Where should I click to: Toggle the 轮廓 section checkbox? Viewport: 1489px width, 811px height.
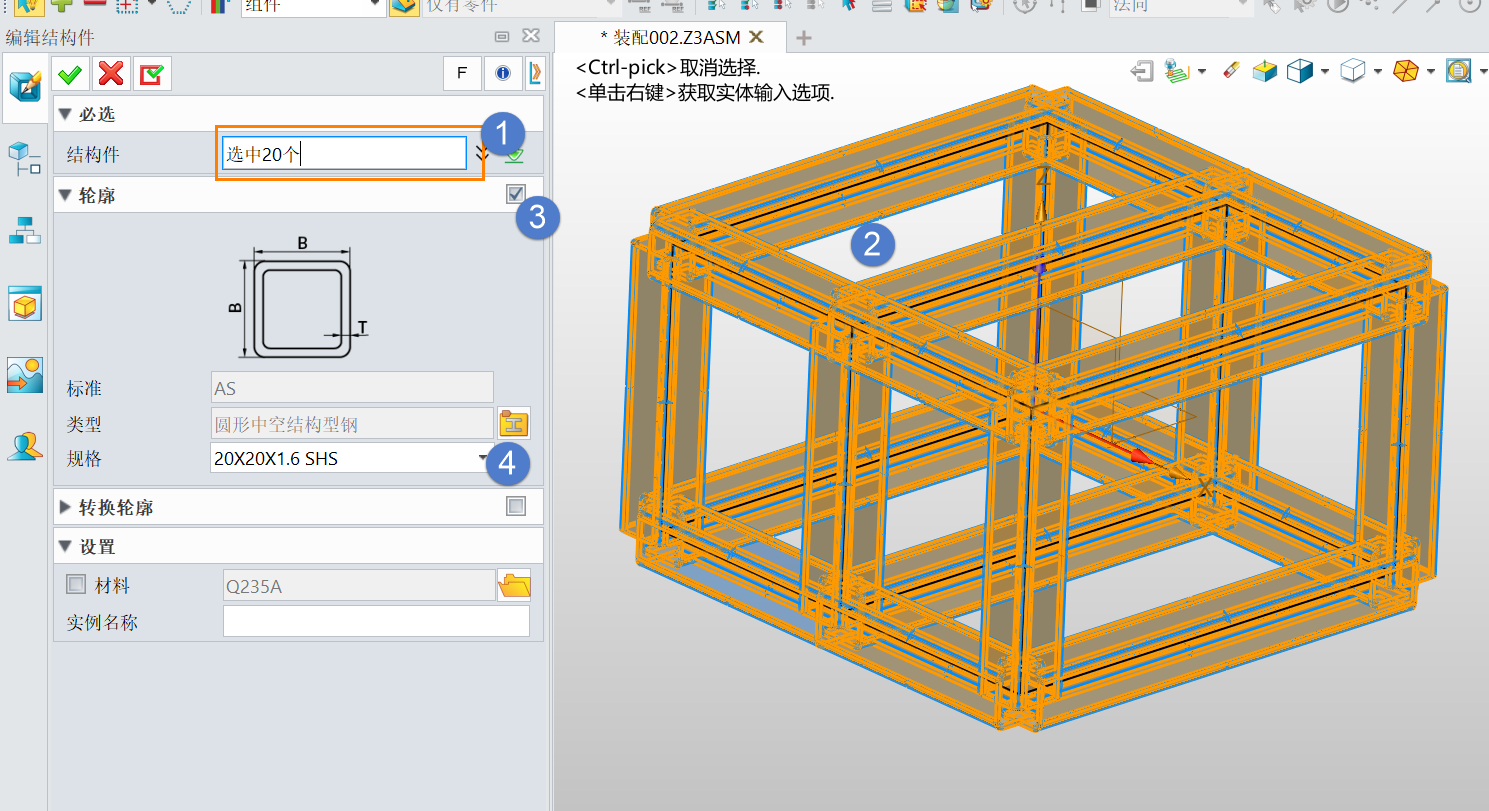click(516, 194)
